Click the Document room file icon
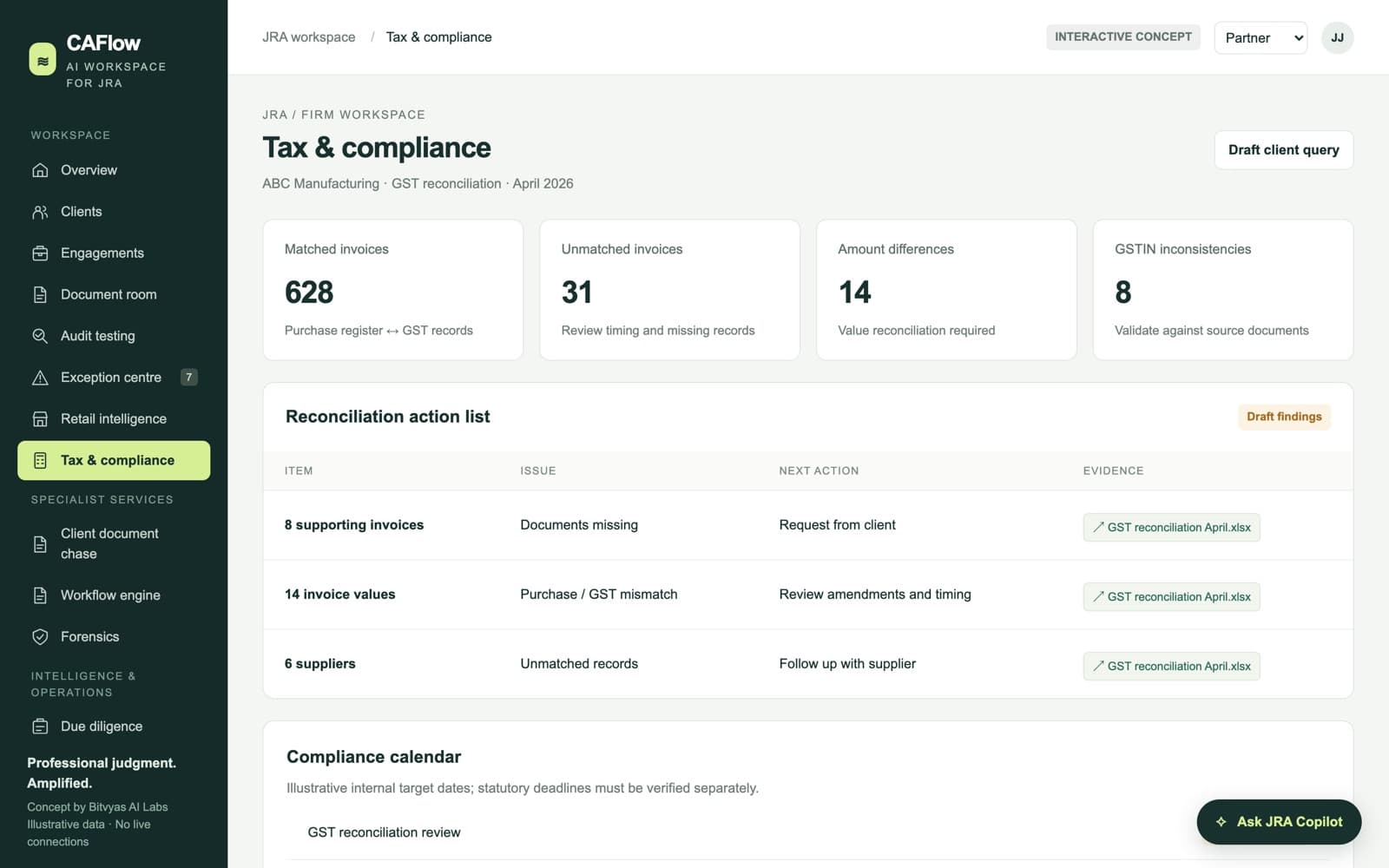The width and height of the screenshot is (1389, 868). pos(40,294)
